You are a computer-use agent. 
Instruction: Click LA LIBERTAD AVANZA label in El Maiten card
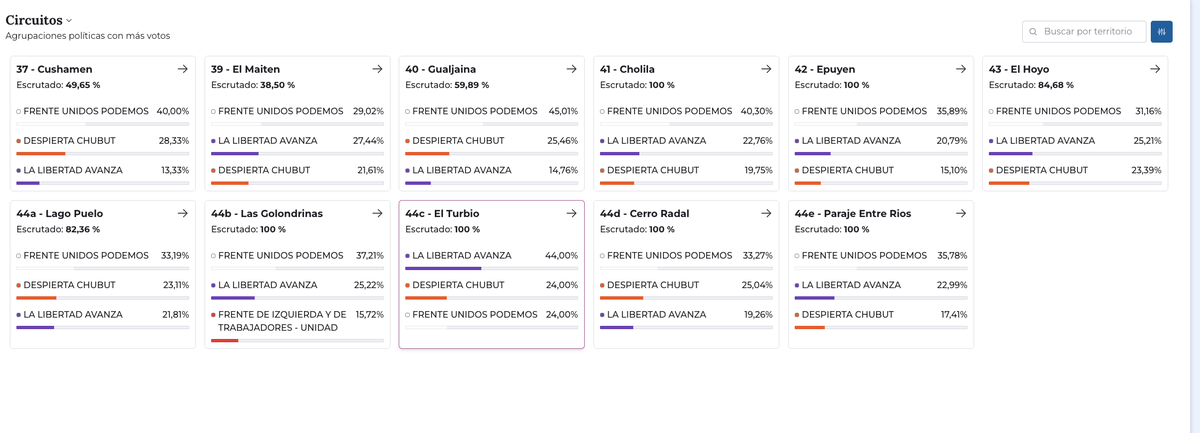[x=267, y=141]
